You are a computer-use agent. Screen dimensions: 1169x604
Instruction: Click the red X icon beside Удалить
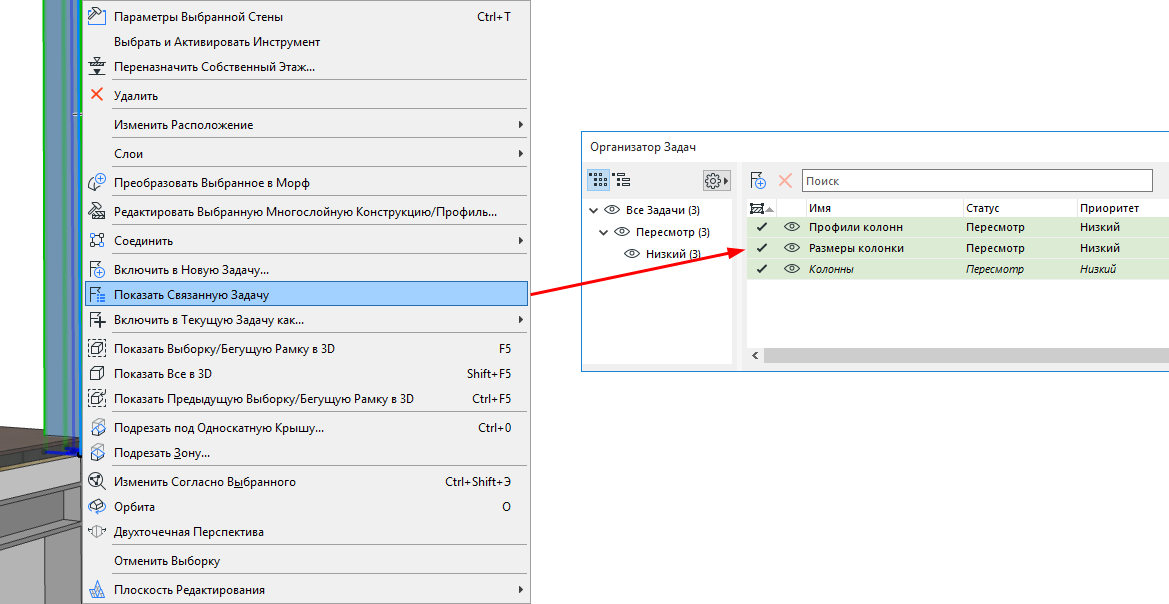(97, 95)
